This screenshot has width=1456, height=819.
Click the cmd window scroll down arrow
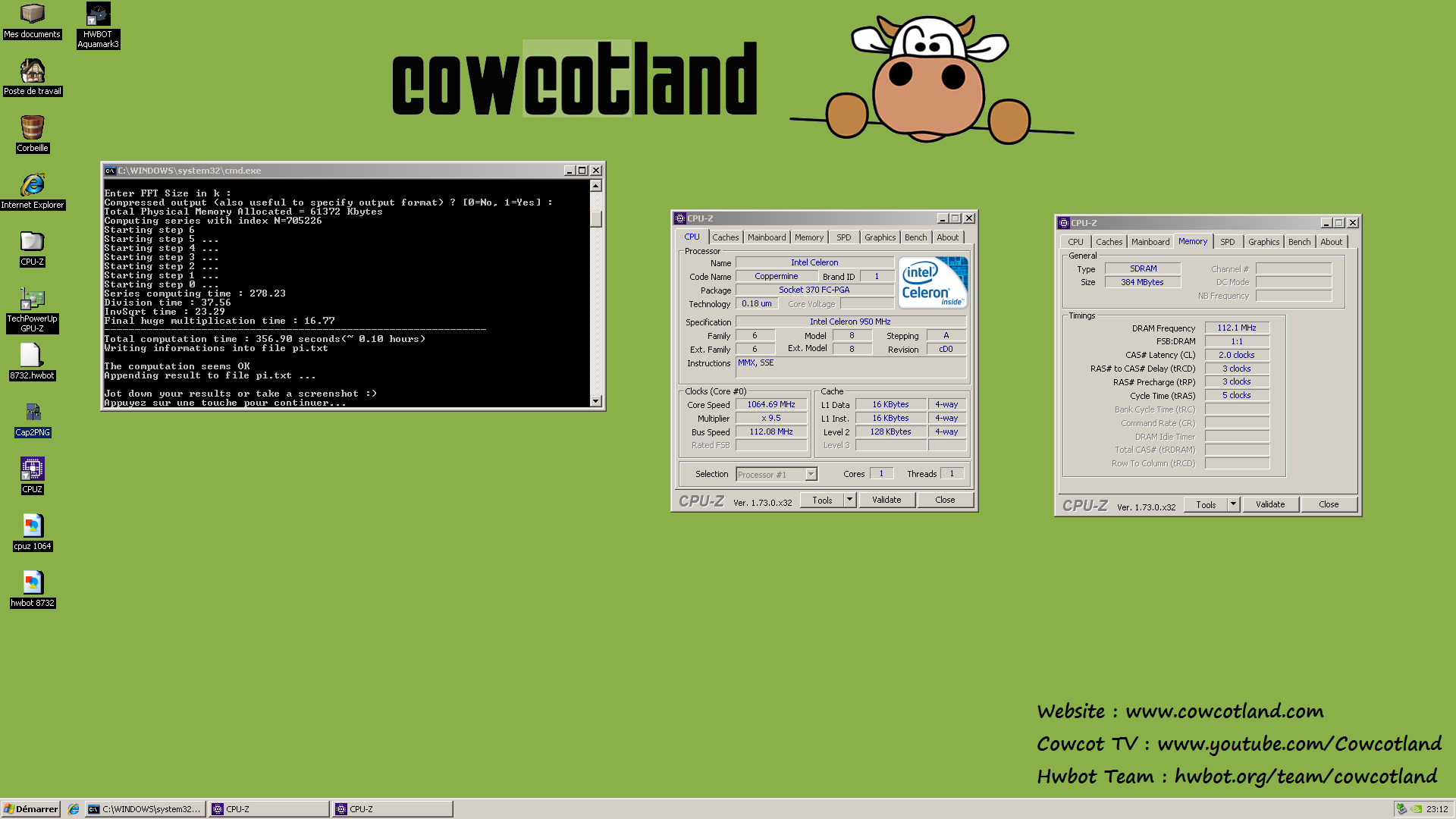coord(596,401)
